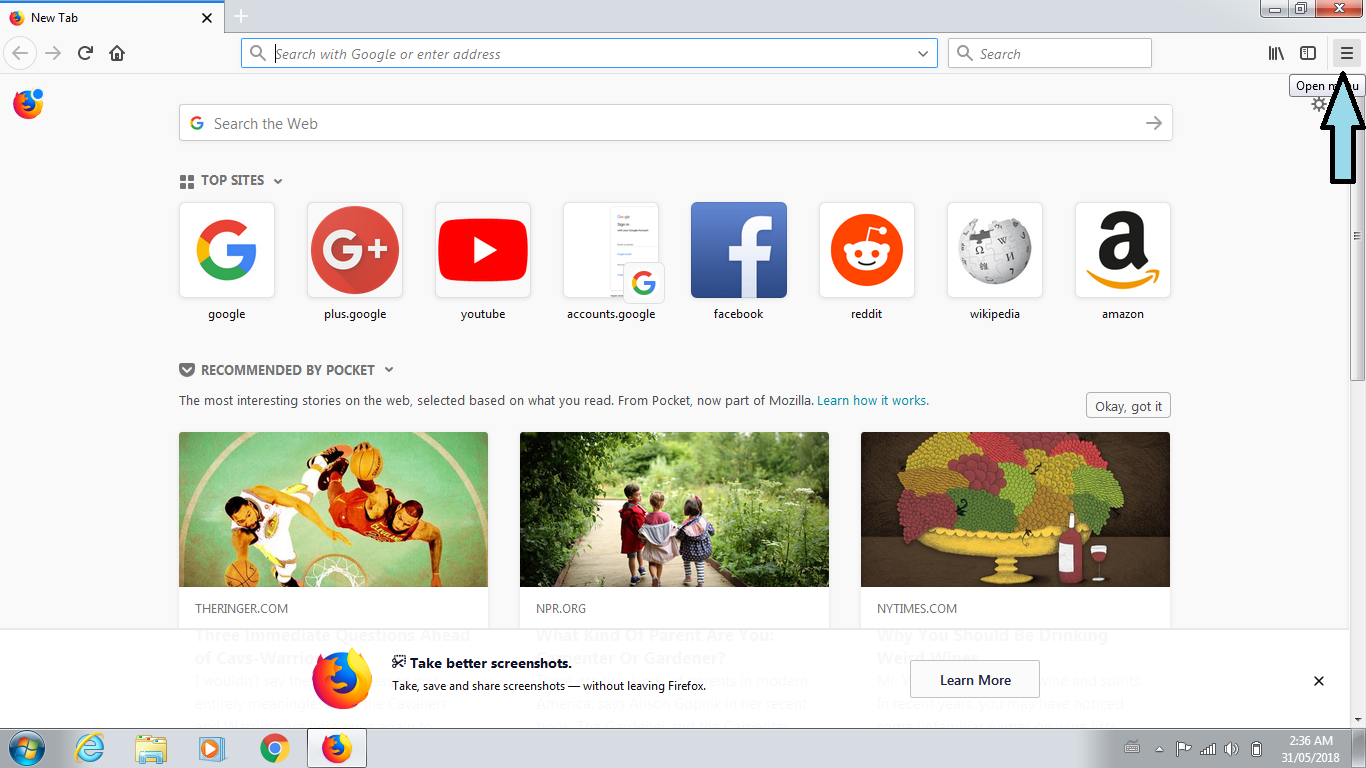Dismiss the screenshots promo with X
The height and width of the screenshot is (768, 1366).
click(x=1319, y=681)
